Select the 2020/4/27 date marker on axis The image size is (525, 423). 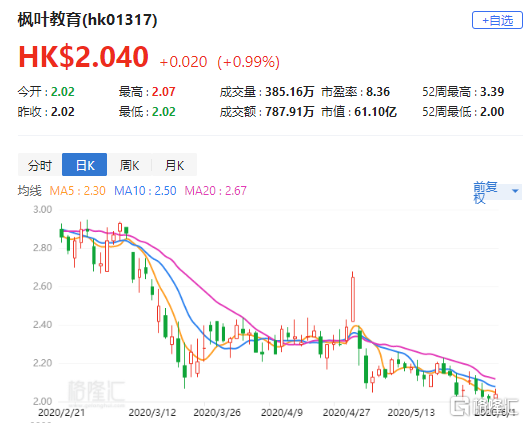pos(347,413)
